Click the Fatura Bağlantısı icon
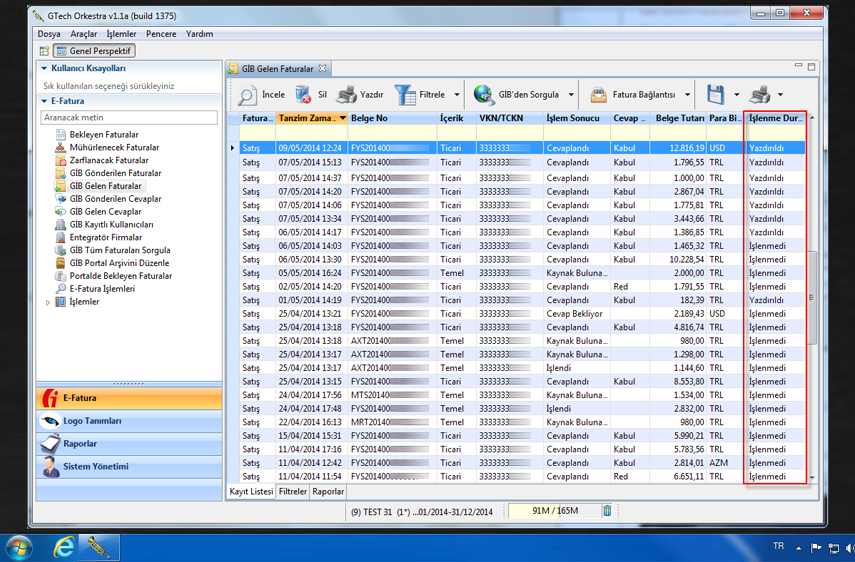The width and height of the screenshot is (855, 562). coord(599,95)
